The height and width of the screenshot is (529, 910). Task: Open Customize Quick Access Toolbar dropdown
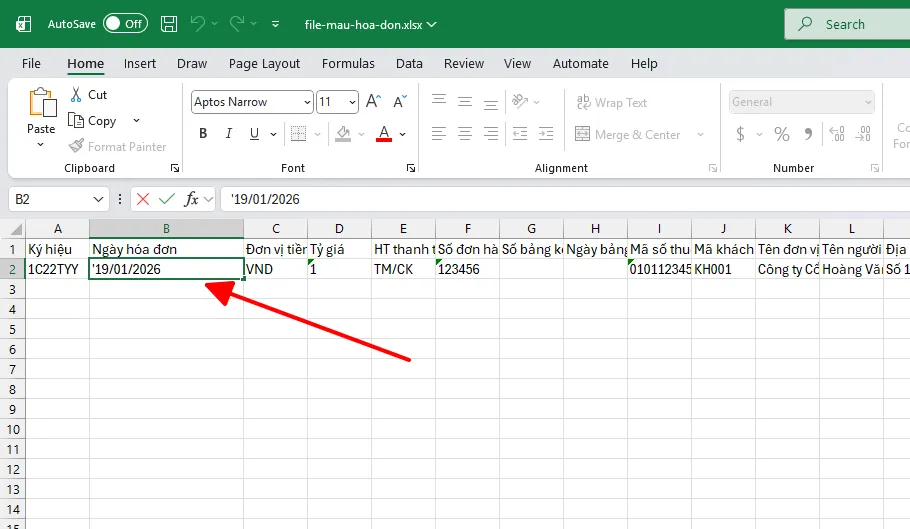coord(275,24)
